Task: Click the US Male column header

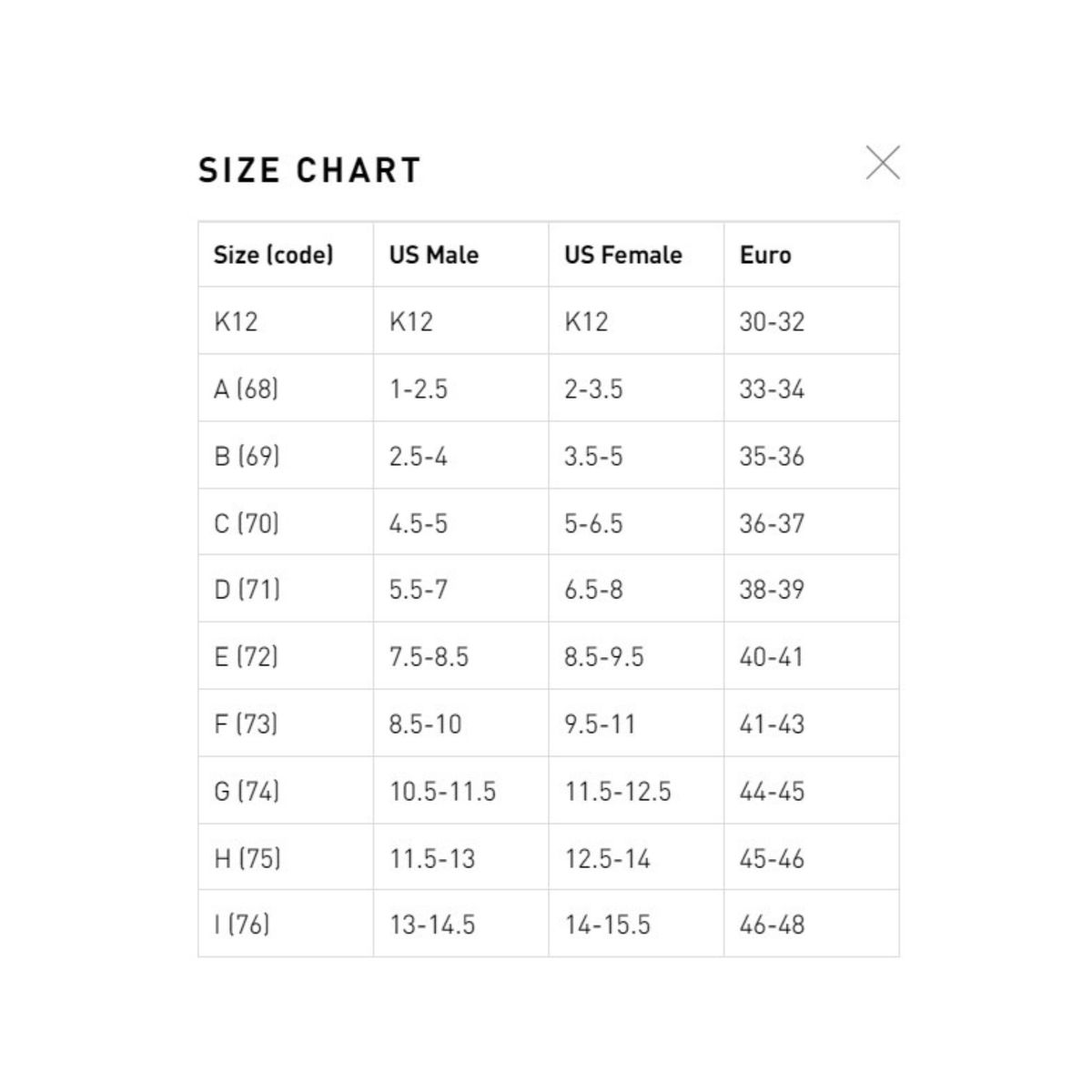Action: (x=433, y=255)
